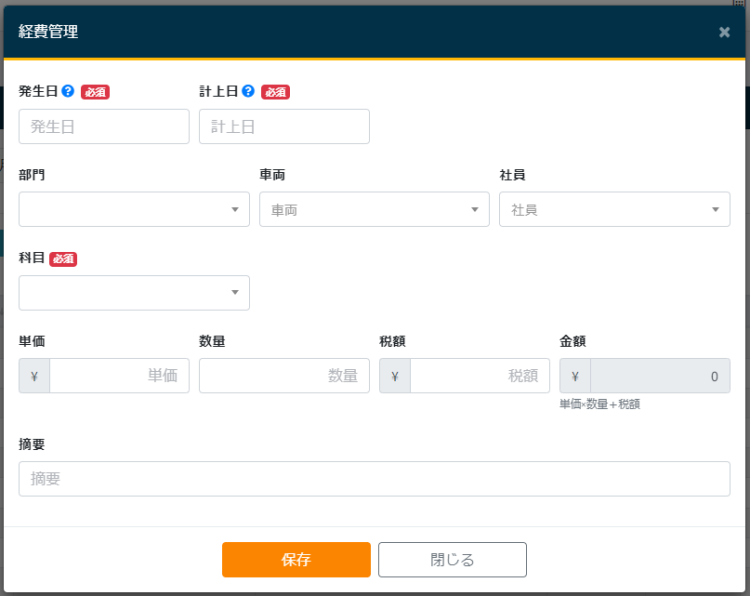Click the help icon beside 発生日
The width and height of the screenshot is (750, 596).
coord(68,91)
